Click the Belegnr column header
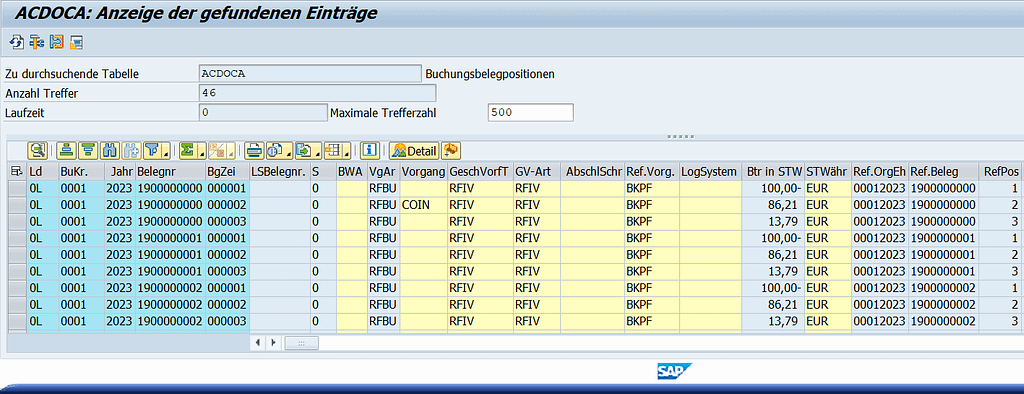Screen dimensions: 1024x394 pos(170,171)
